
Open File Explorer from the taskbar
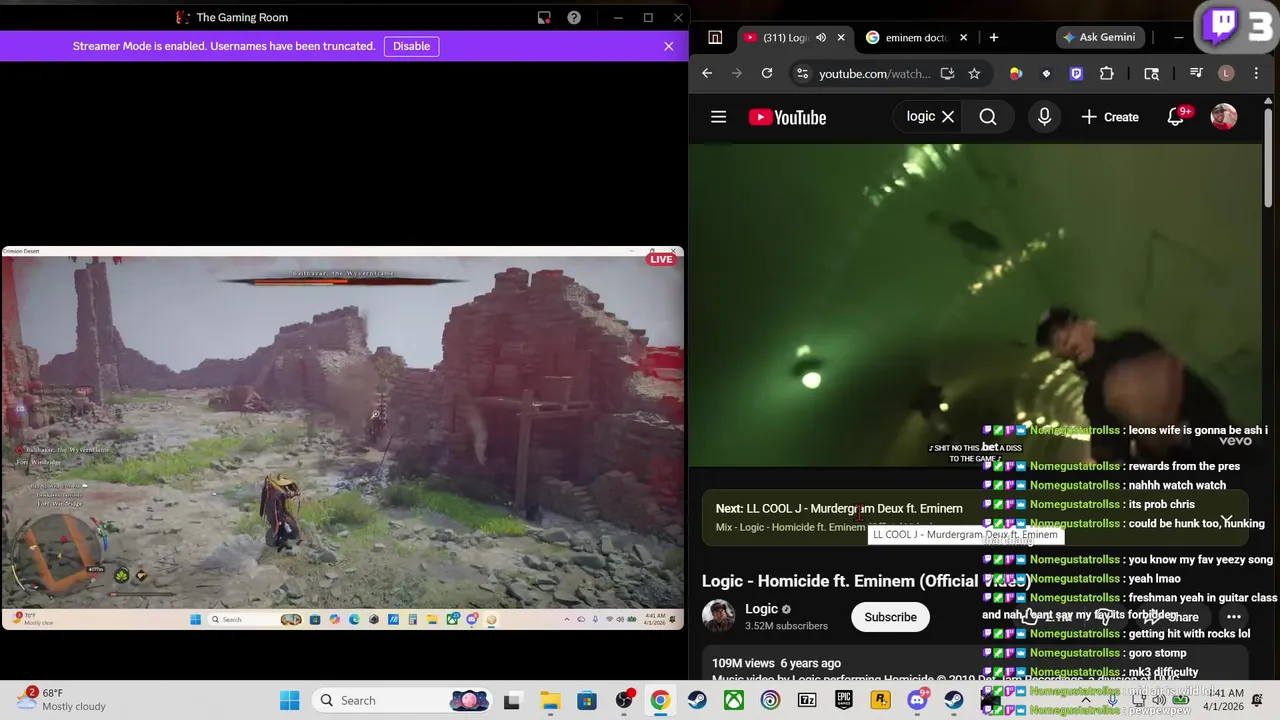tap(550, 700)
